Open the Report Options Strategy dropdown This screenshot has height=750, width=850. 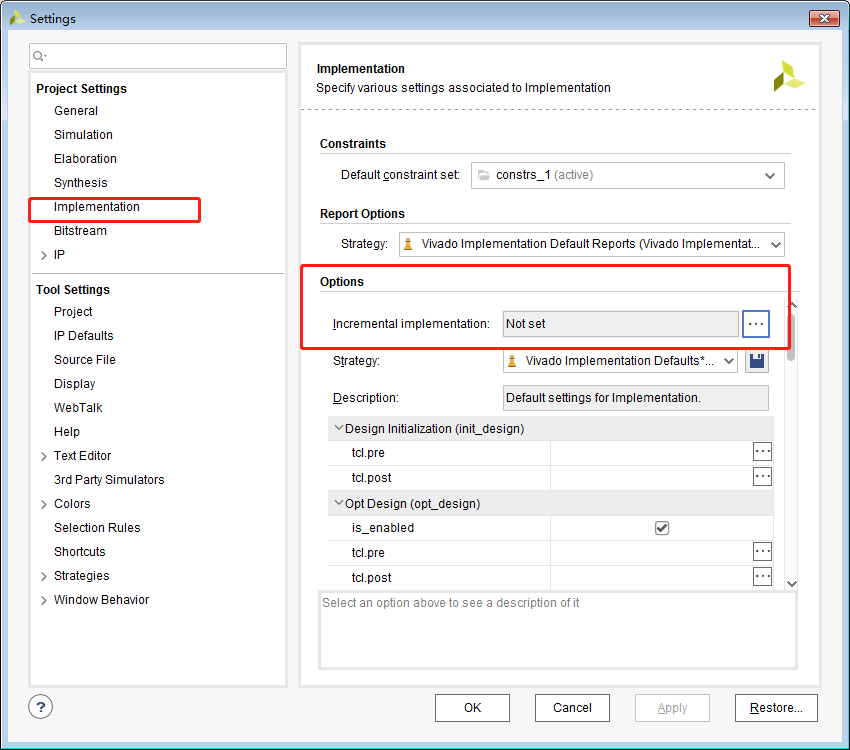[591, 244]
